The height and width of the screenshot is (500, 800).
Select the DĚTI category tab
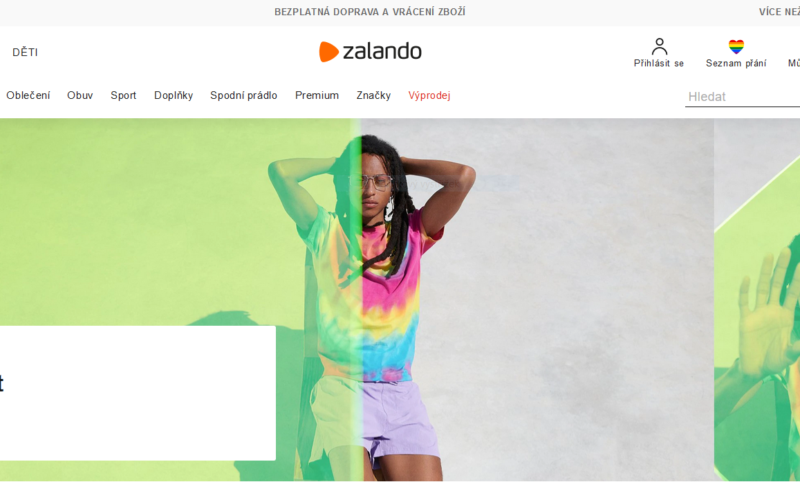[25, 52]
